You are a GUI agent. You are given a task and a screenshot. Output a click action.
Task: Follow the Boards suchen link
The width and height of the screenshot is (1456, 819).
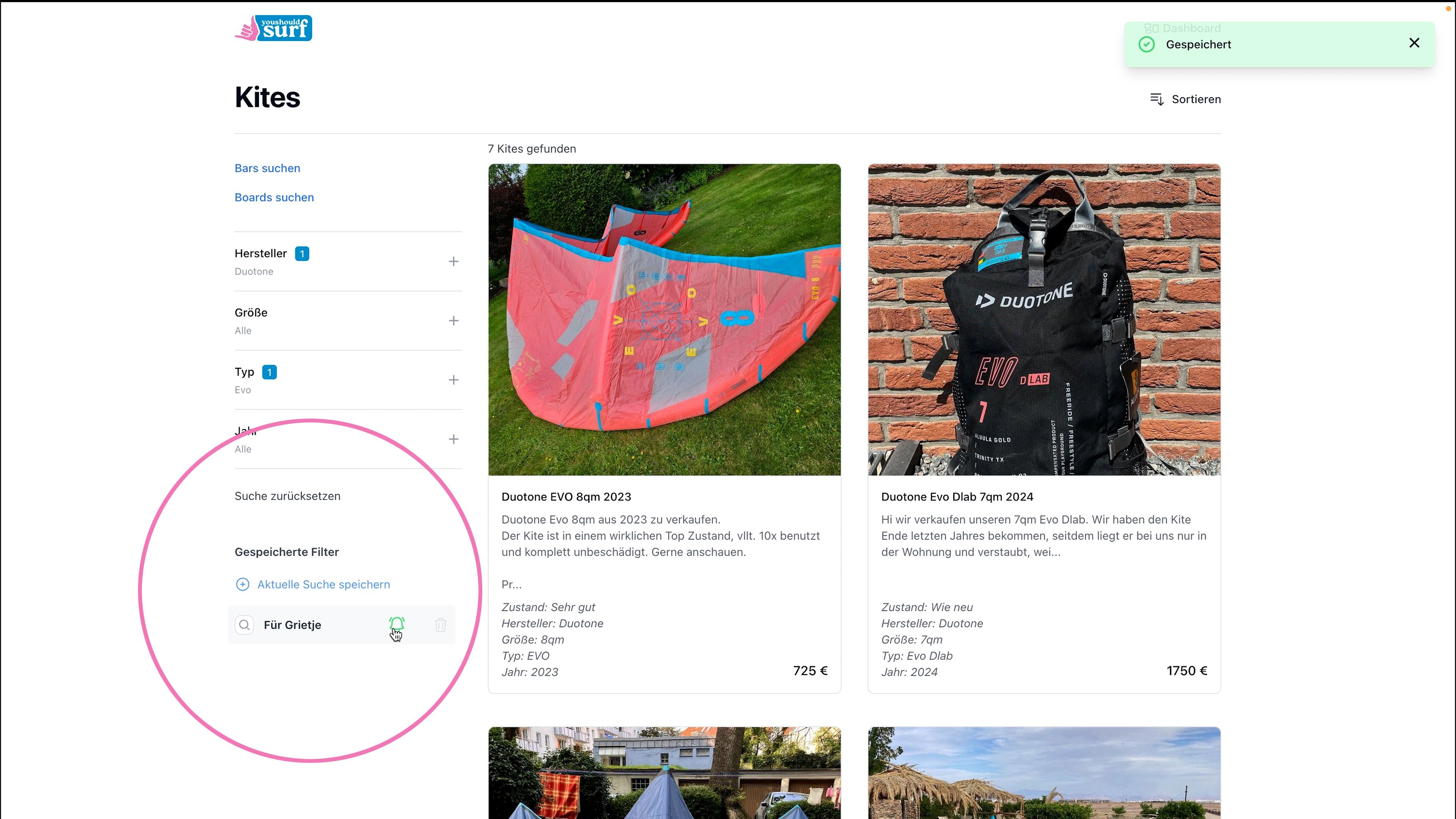(x=274, y=197)
